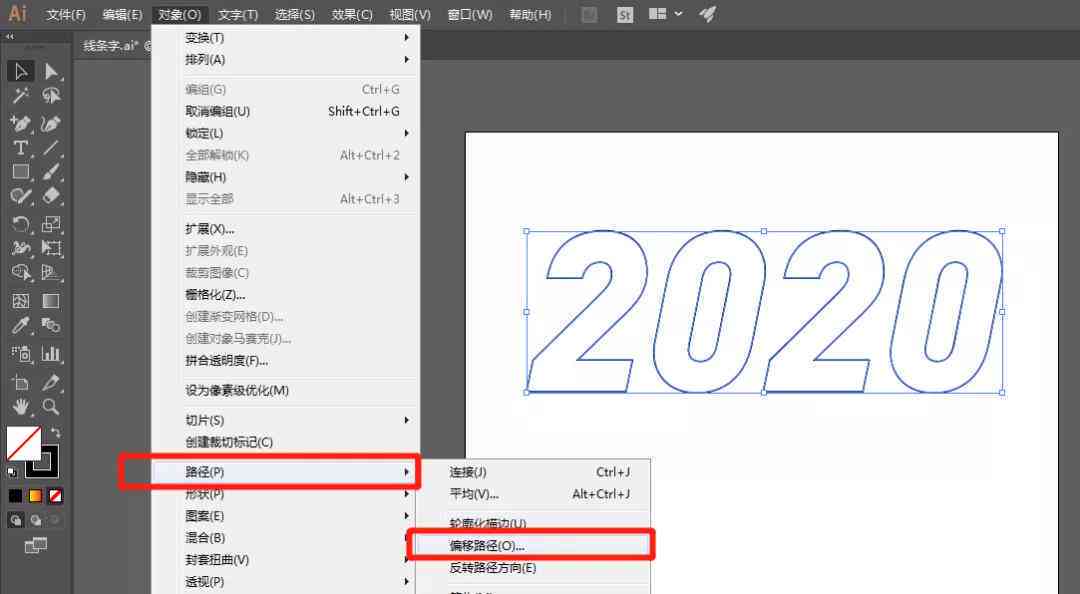Expand the 切片(S) submenu
Screen dimensions: 1080x594
coord(286,420)
